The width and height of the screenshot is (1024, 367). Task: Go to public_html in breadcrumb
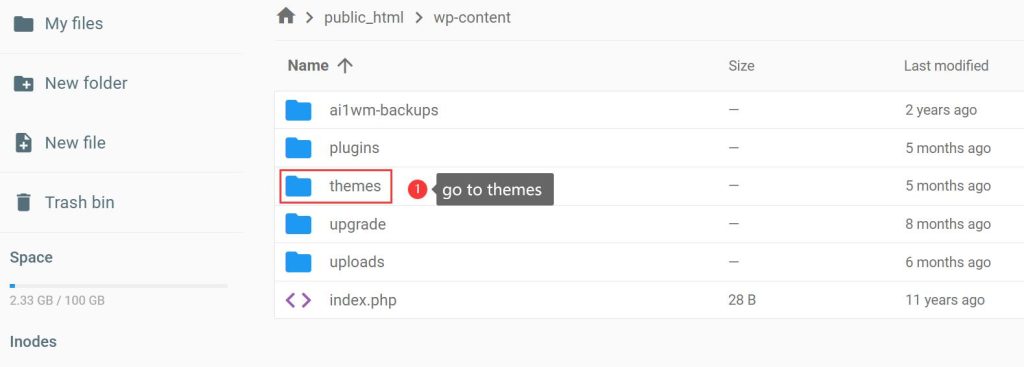pos(364,18)
